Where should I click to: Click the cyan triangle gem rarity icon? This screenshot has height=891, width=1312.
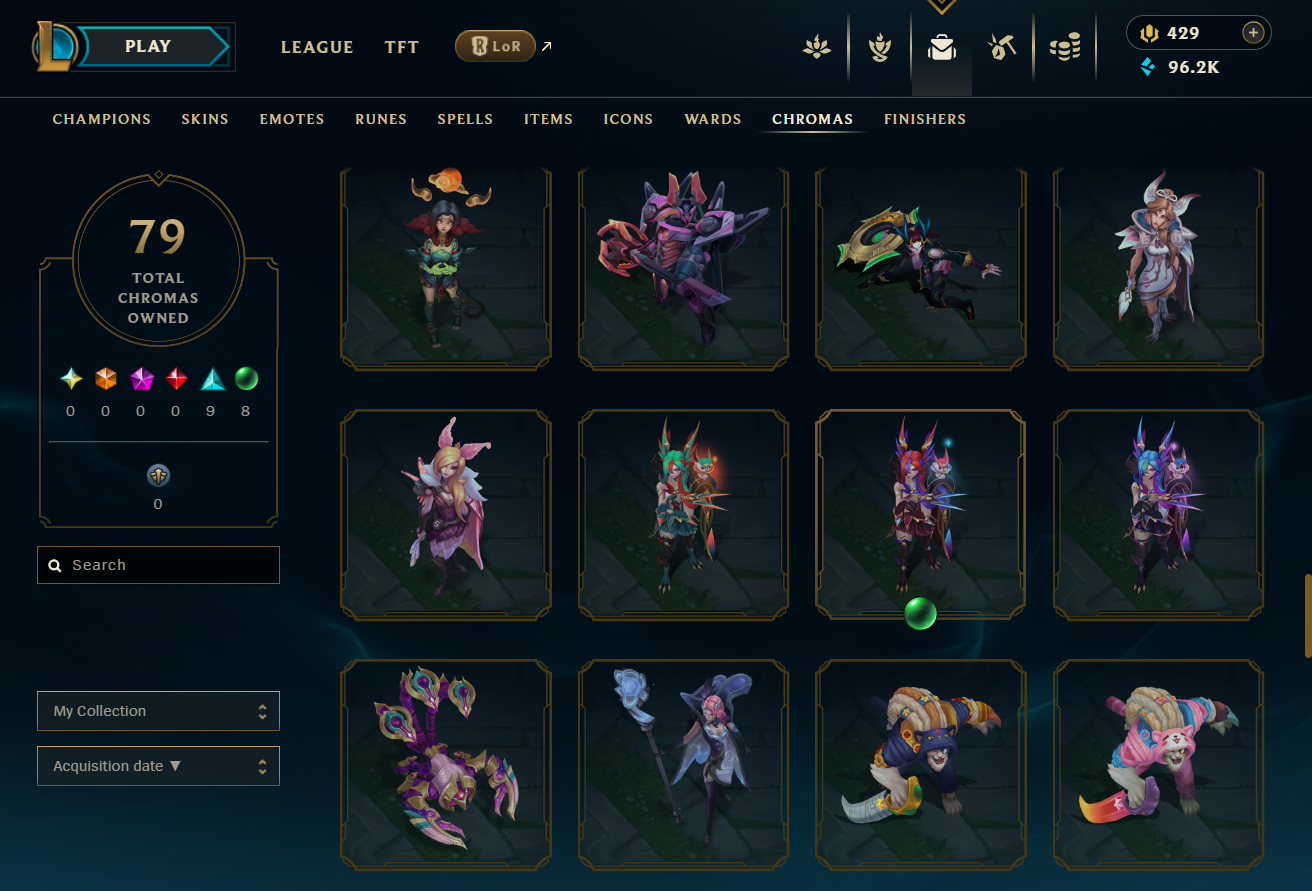pos(213,379)
